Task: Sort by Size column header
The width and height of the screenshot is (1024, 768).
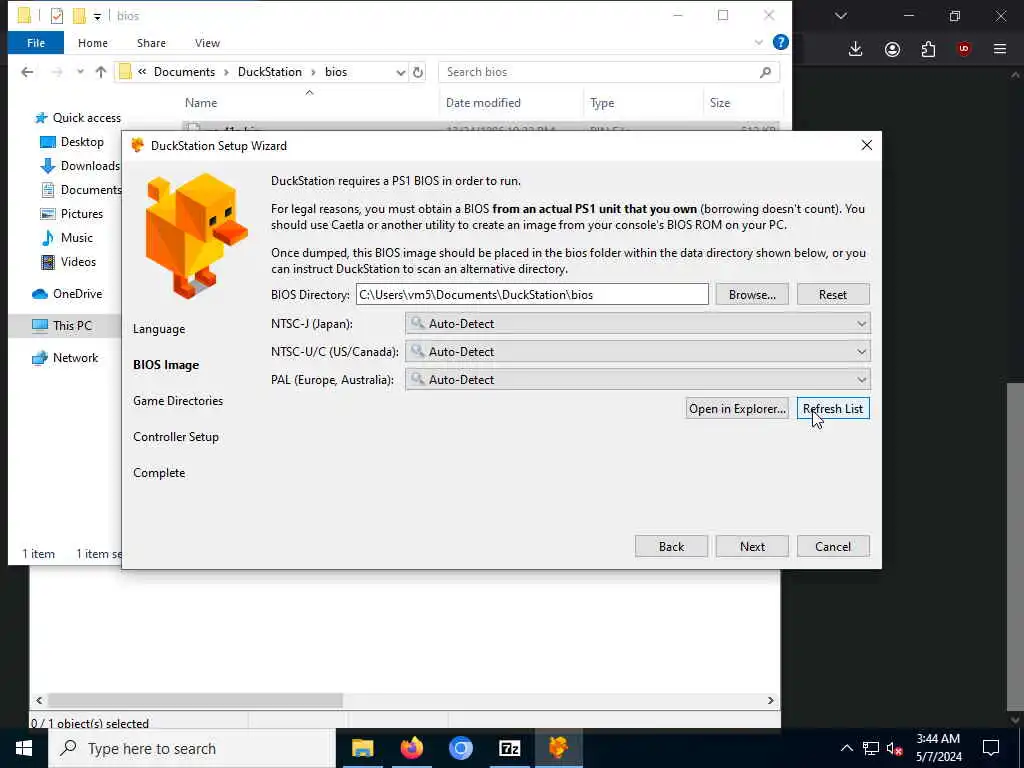Action: click(x=720, y=103)
